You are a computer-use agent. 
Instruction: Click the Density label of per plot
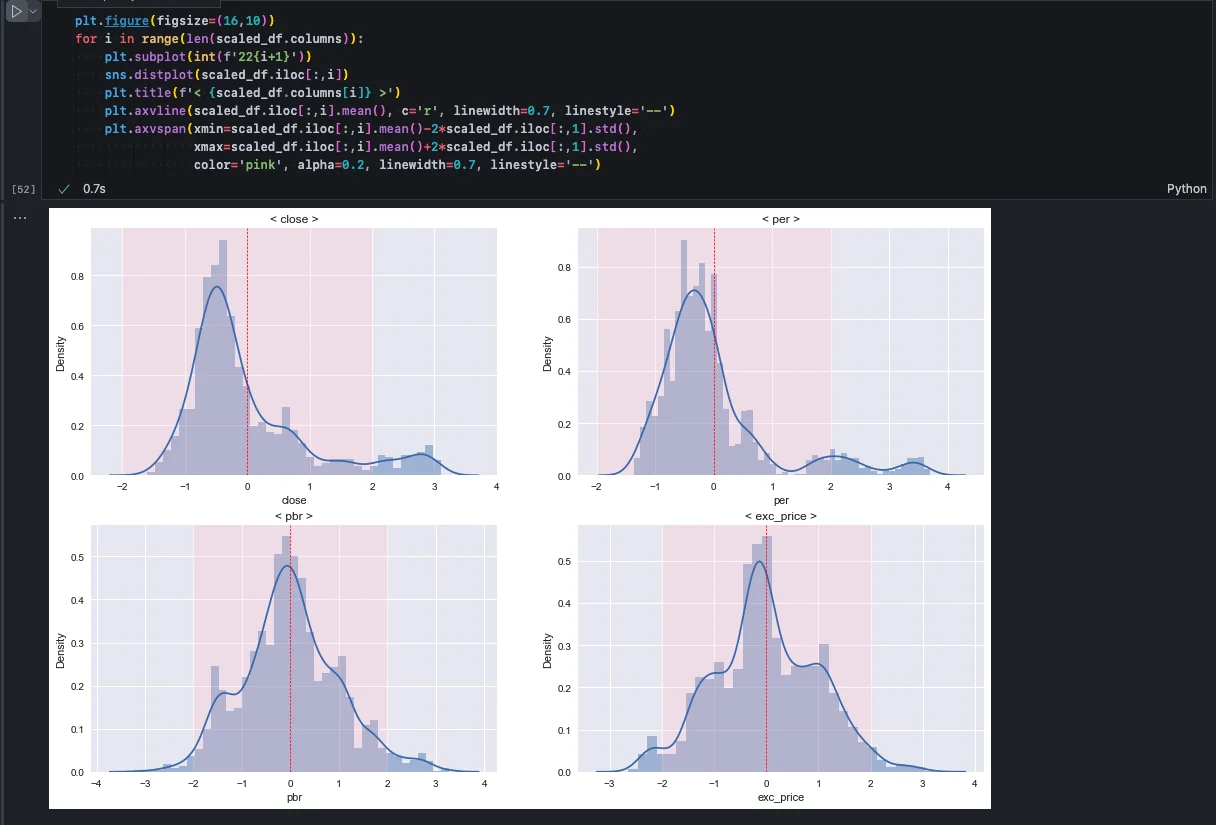[547, 354]
